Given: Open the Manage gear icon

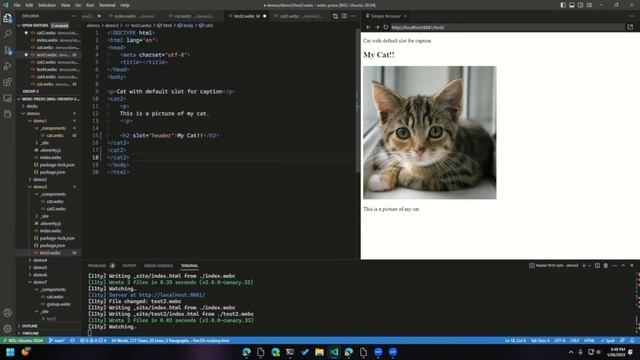Looking at the screenshot, I should pos(7,329).
